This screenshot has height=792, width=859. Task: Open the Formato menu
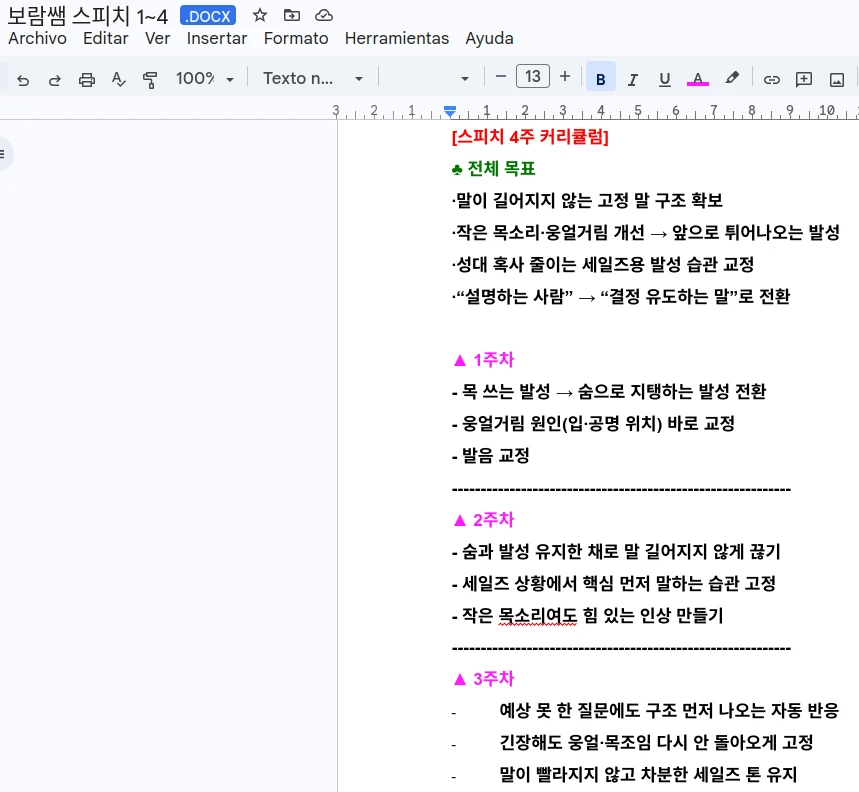[296, 38]
